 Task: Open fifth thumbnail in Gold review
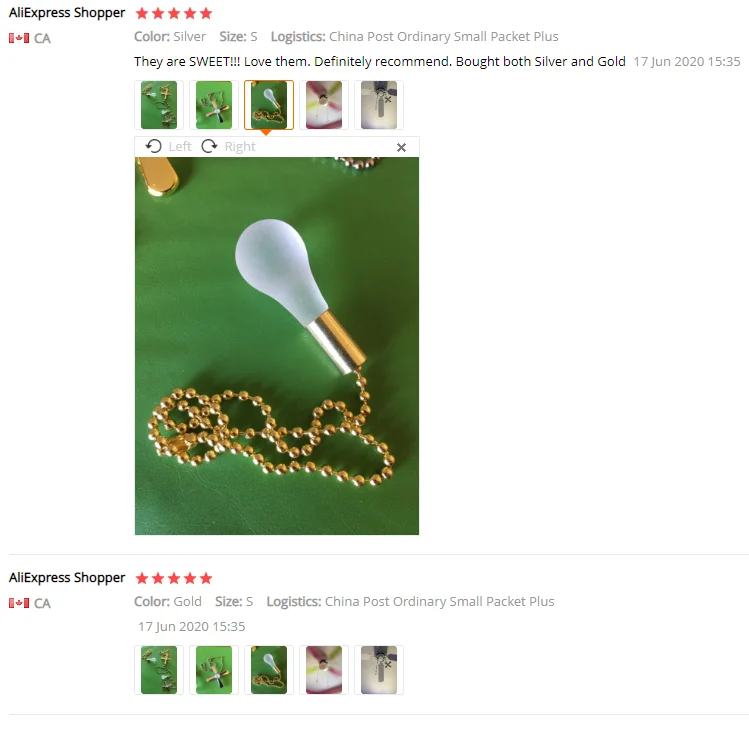[379, 670]
